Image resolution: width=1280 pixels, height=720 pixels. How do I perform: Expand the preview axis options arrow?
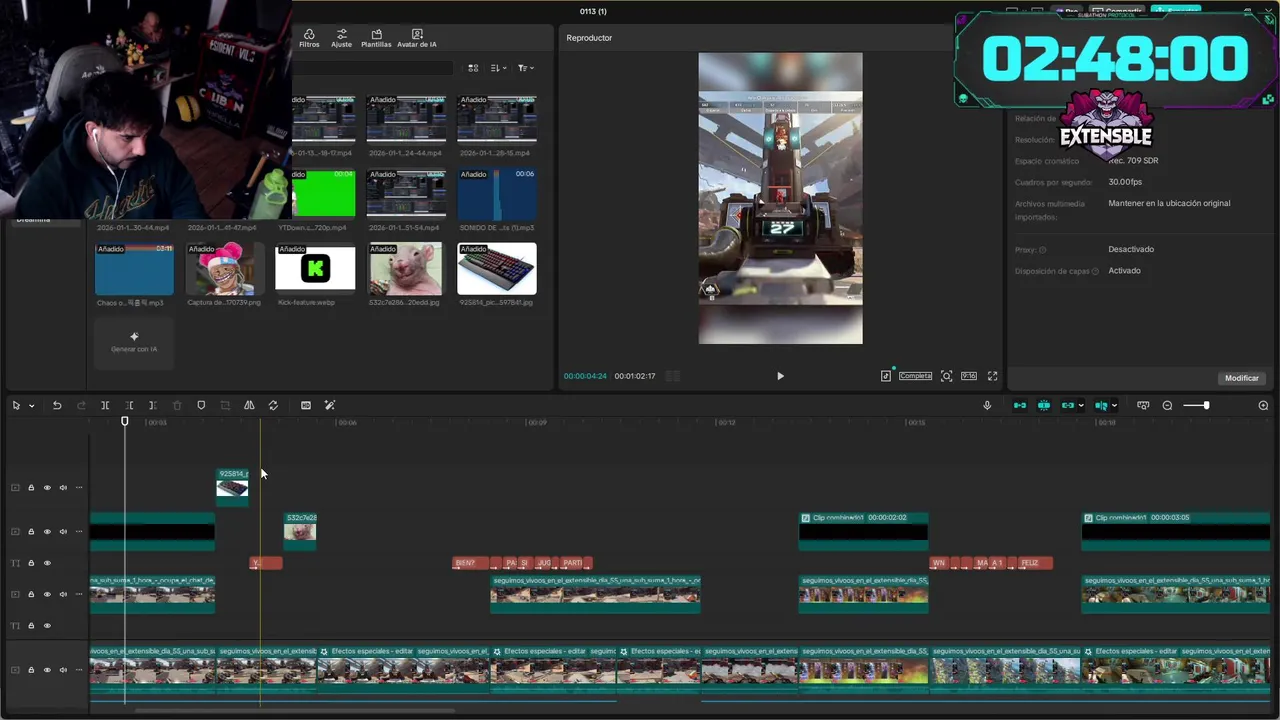(1114, 405)
